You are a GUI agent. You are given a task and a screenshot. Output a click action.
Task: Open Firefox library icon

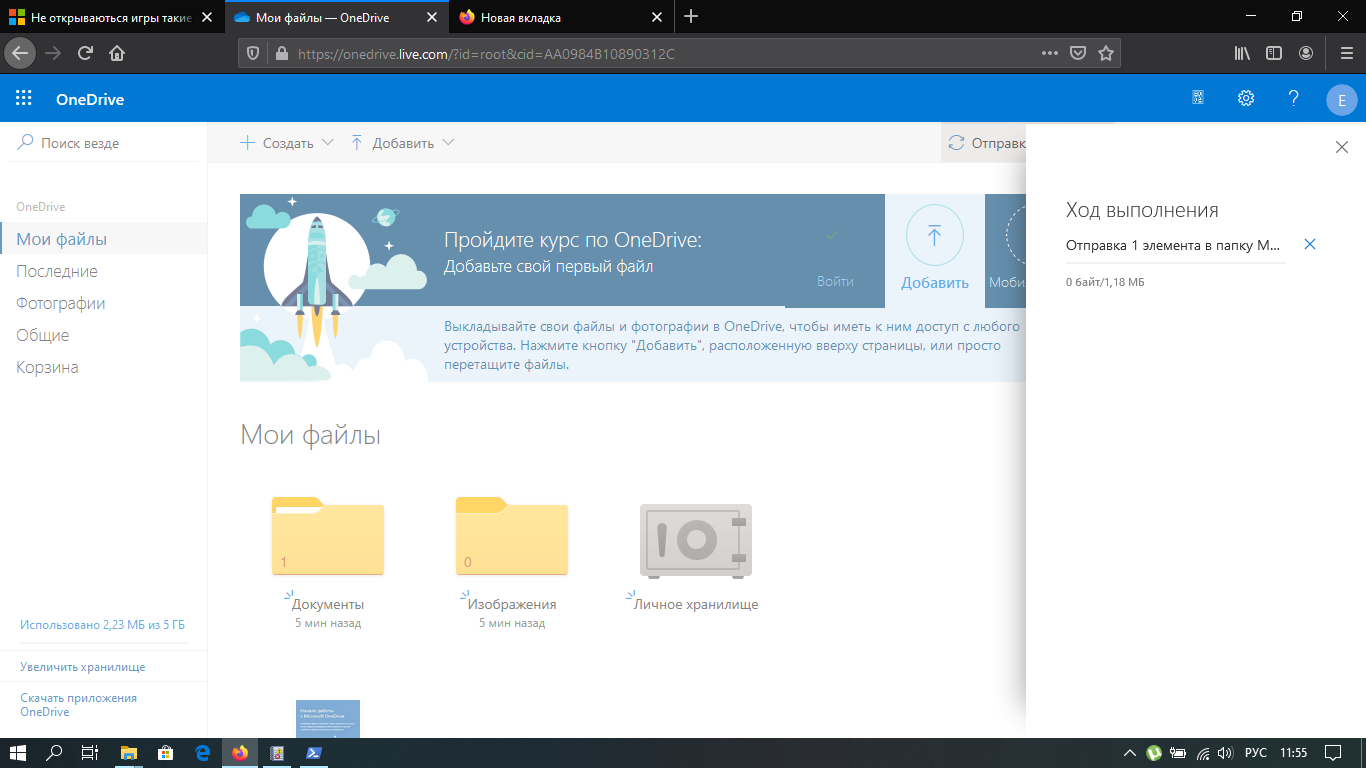tap(1242, 53)
